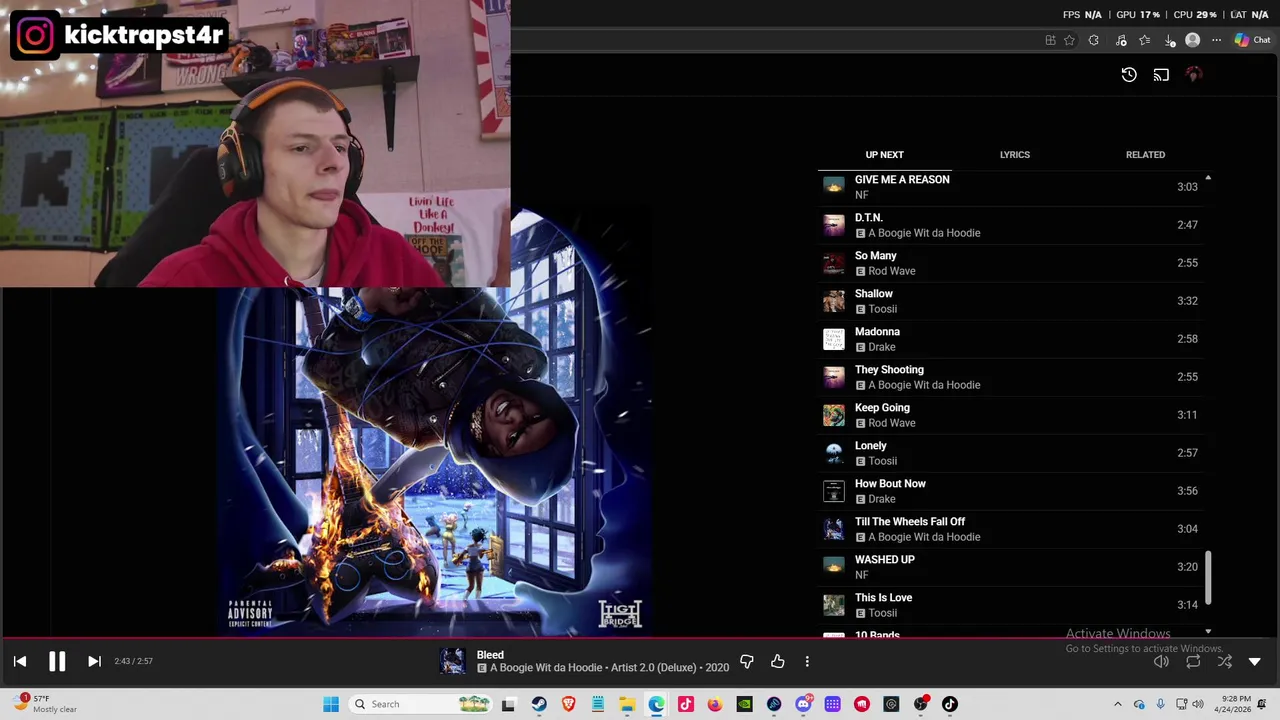
Task: Play GIVE ME A REASON from the queue
Action: [x=1010, y=187]
